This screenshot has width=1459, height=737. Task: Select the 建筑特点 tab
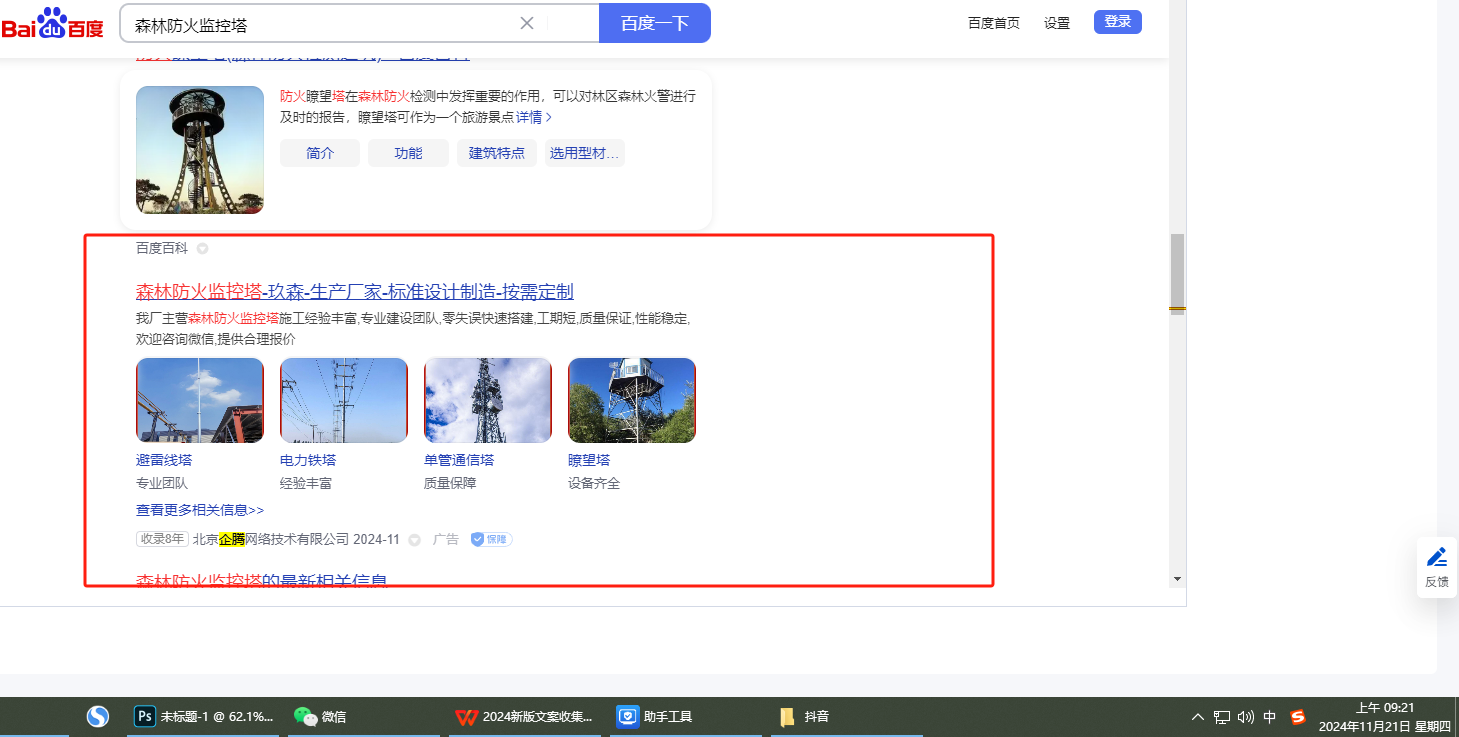click(497, 153)
